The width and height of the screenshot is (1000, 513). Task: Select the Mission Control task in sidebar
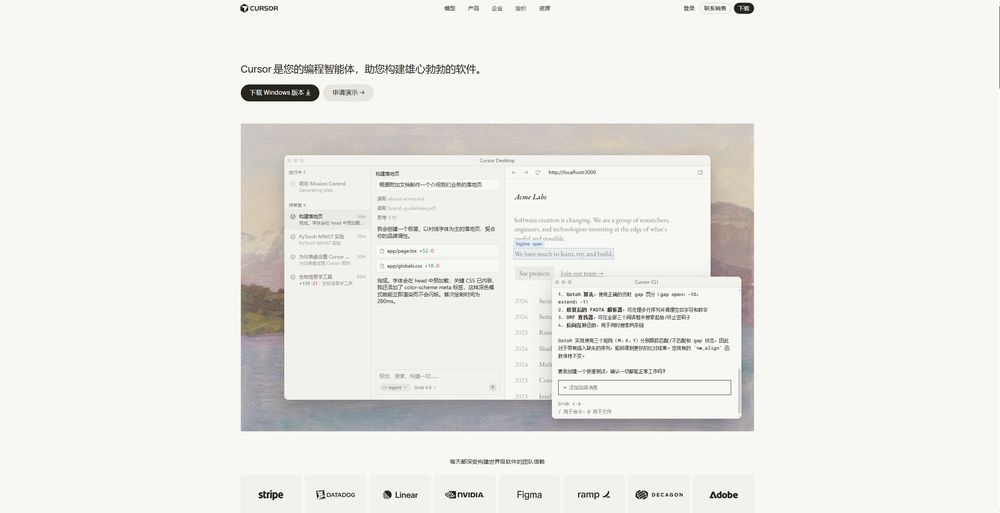pos(328,186)
